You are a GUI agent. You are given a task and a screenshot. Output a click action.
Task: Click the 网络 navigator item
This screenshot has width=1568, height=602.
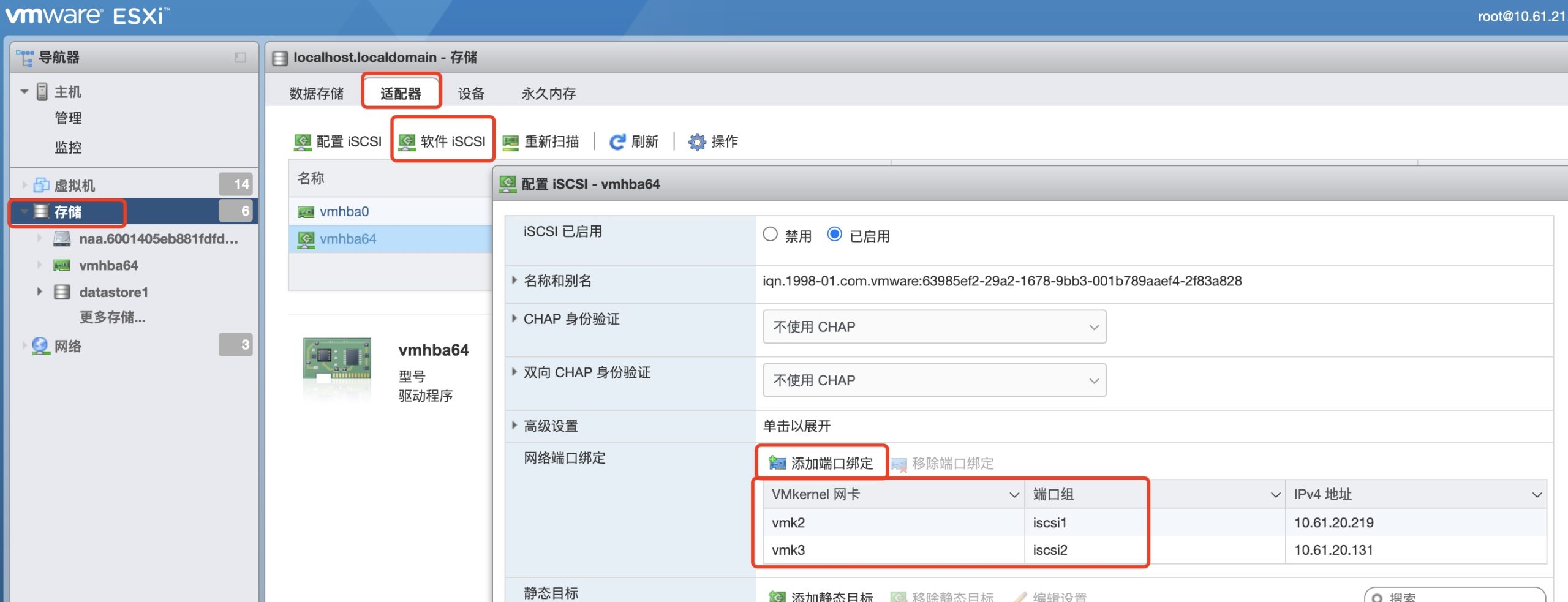pyautogui.click(x=68, y=346)
